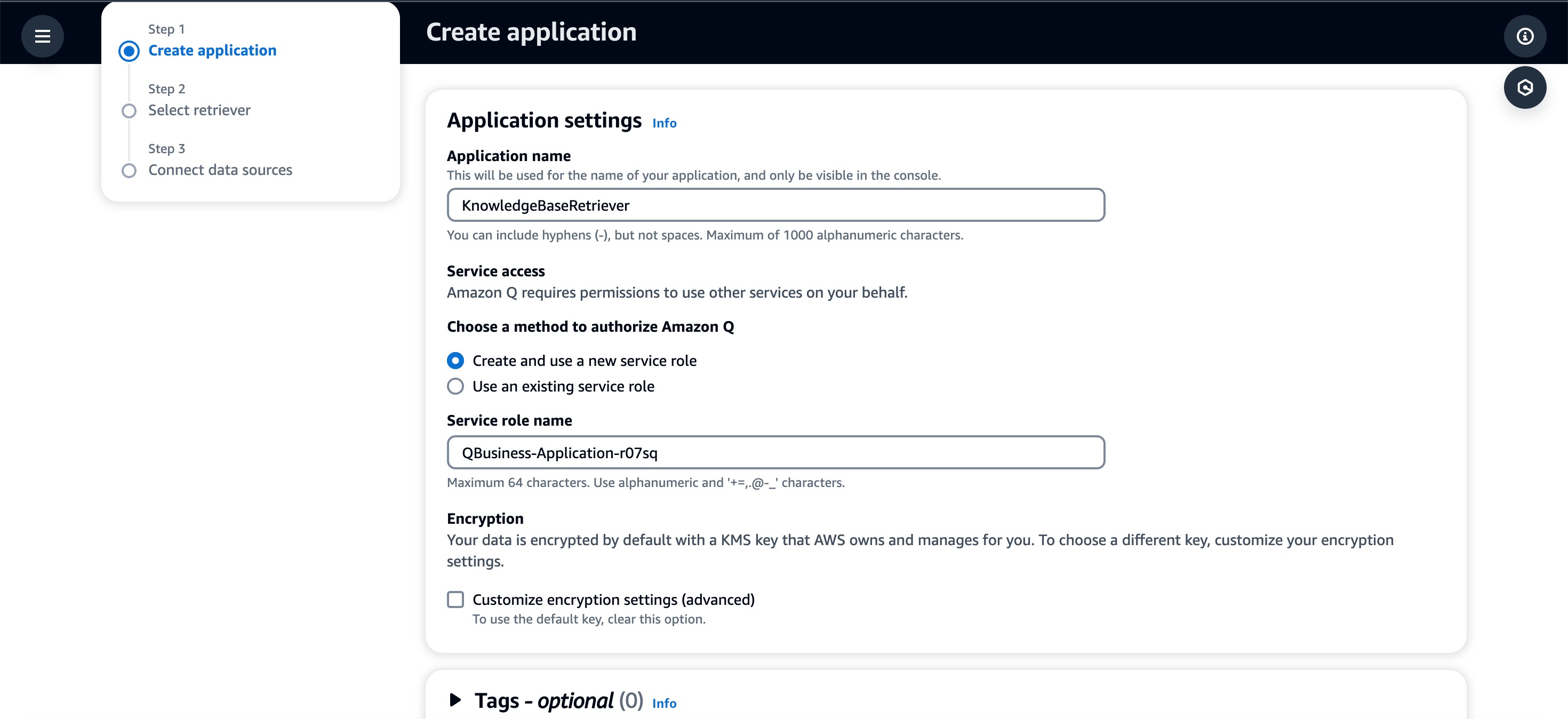Go to Connect data sources step
Image resolution: width=1568 pixels, height=719 pixels.
click(x=220, y=170)
